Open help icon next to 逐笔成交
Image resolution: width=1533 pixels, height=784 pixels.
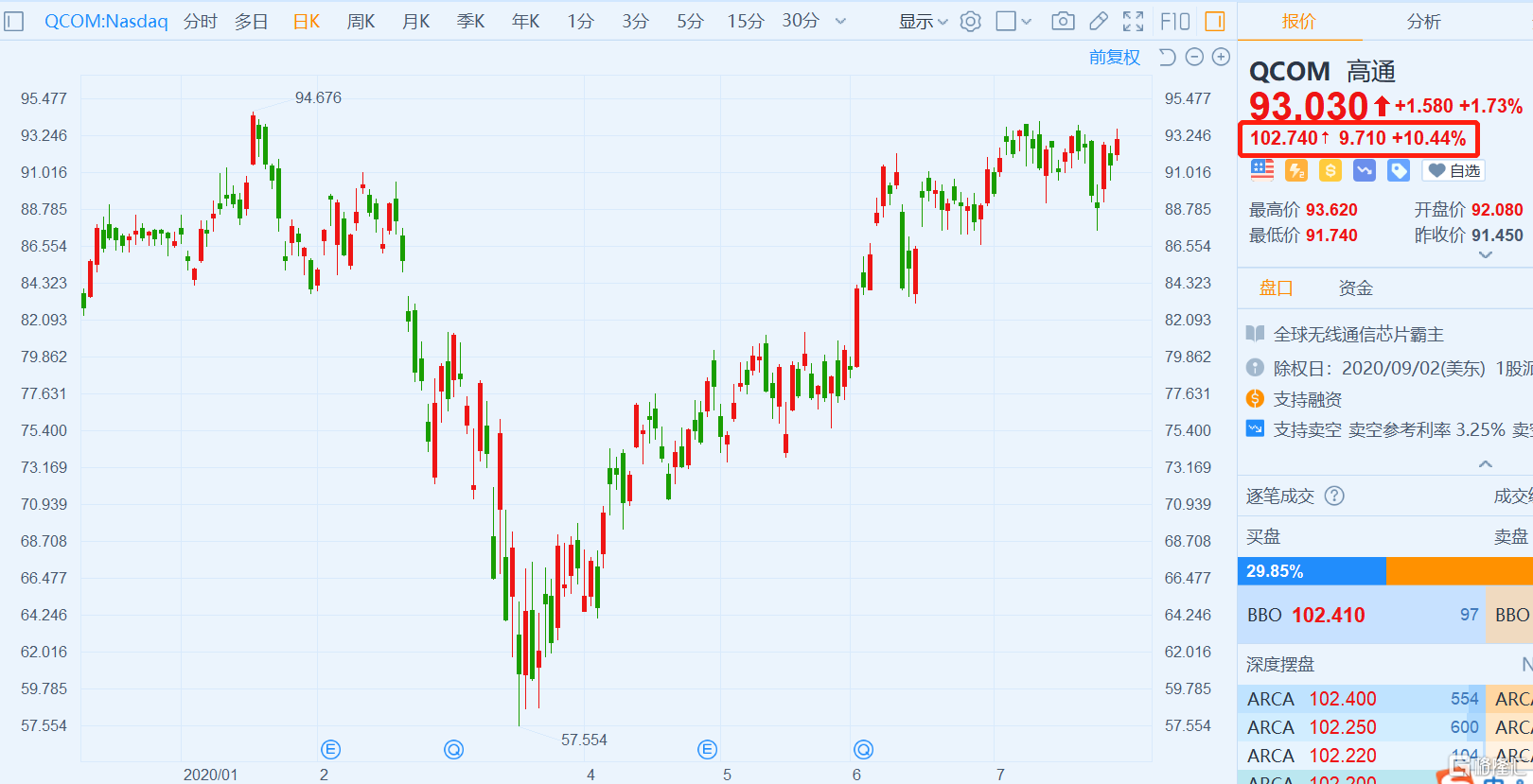(x=1334, y=496)
